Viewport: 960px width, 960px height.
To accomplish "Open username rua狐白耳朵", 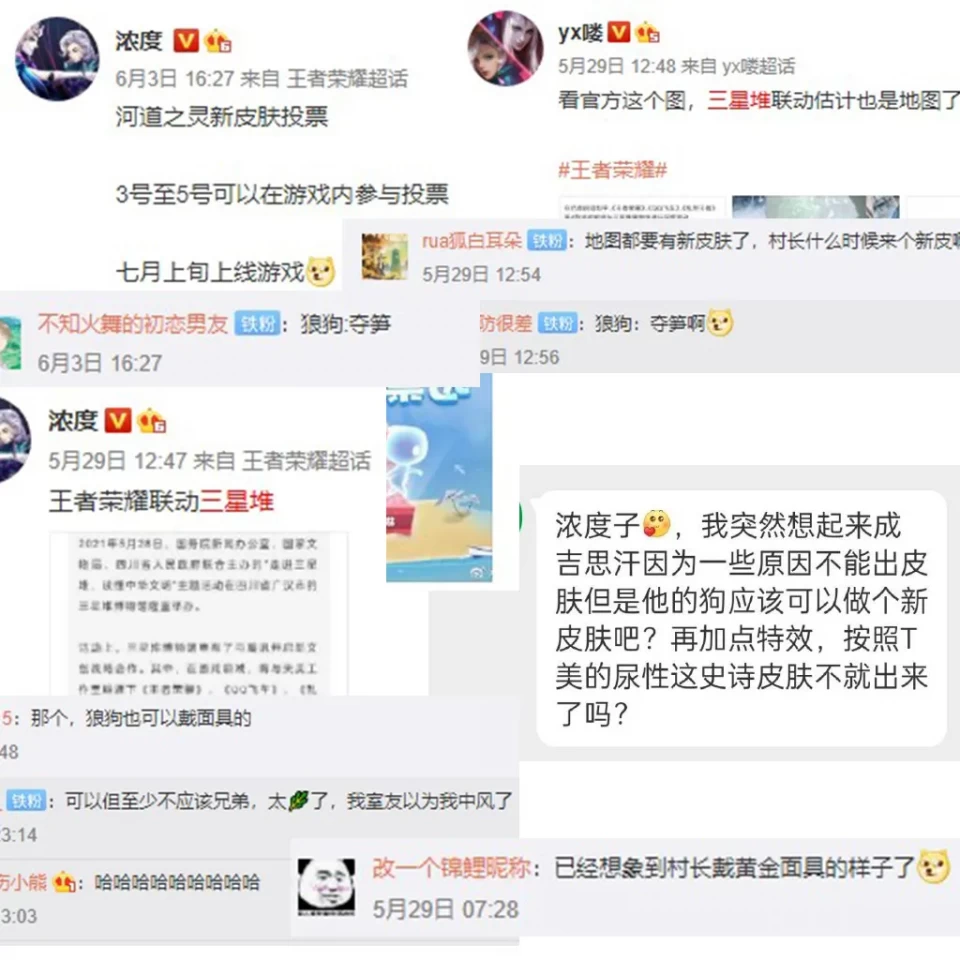I will 472,241.
